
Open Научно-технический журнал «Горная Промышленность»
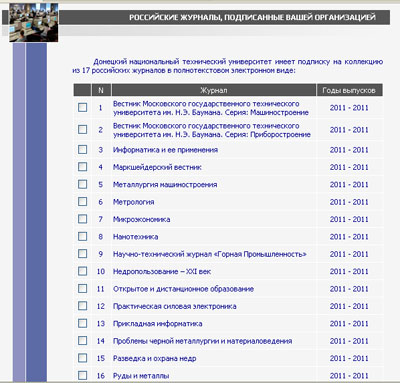[x=210, y=254]
